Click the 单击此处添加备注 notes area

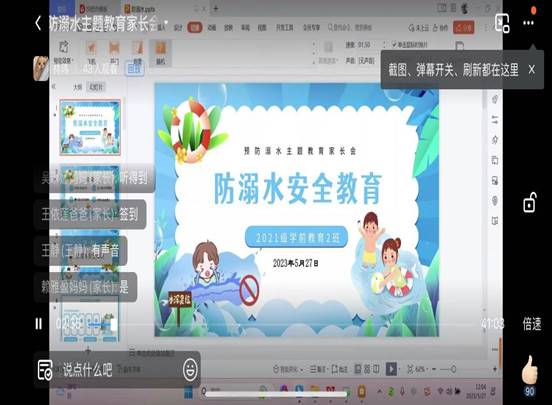click(152, 353)
